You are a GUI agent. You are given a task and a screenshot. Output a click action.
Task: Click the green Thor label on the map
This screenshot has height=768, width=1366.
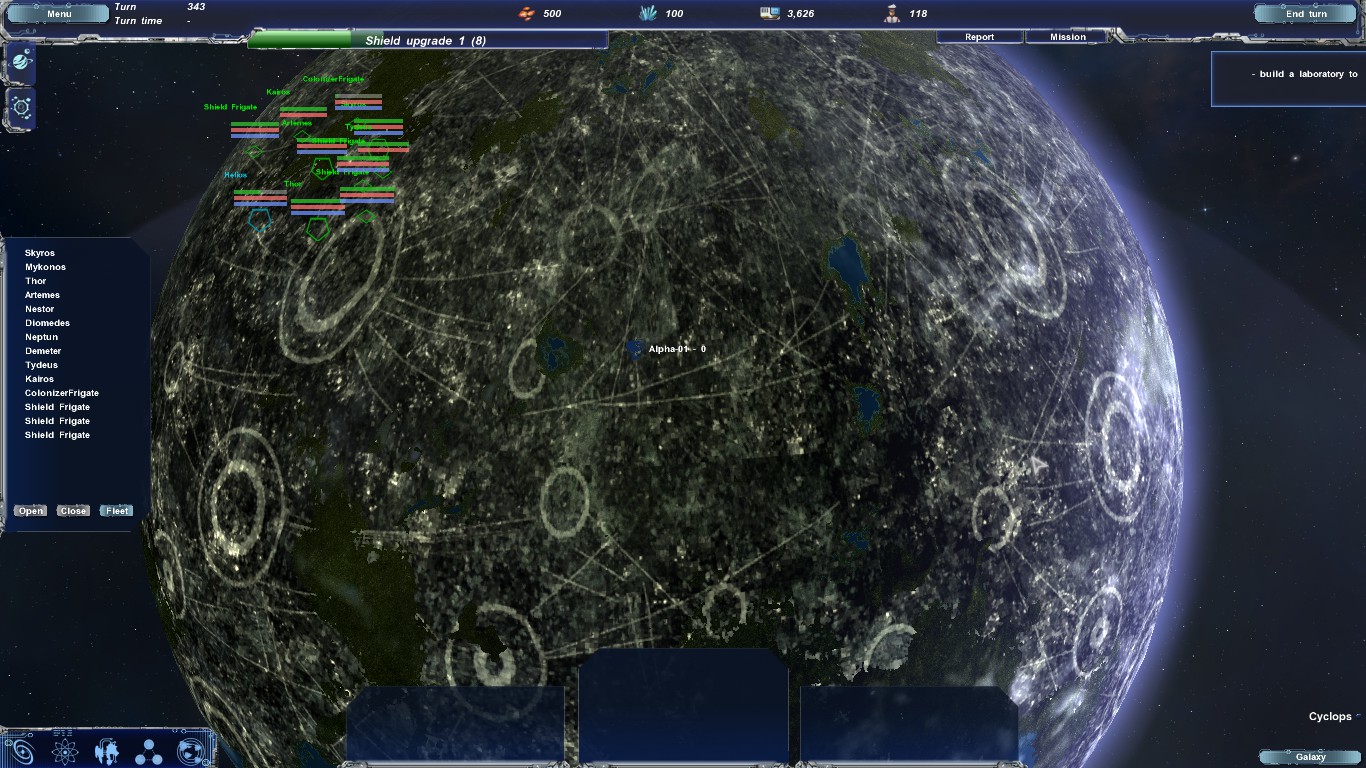[x=293, y=184]
